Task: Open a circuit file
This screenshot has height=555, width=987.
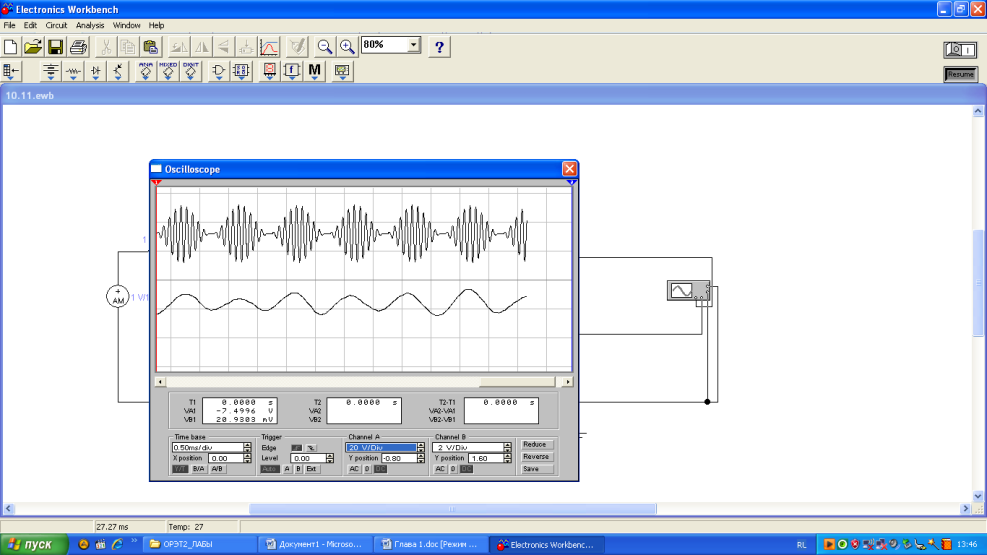Action: (x=33, y=47)
